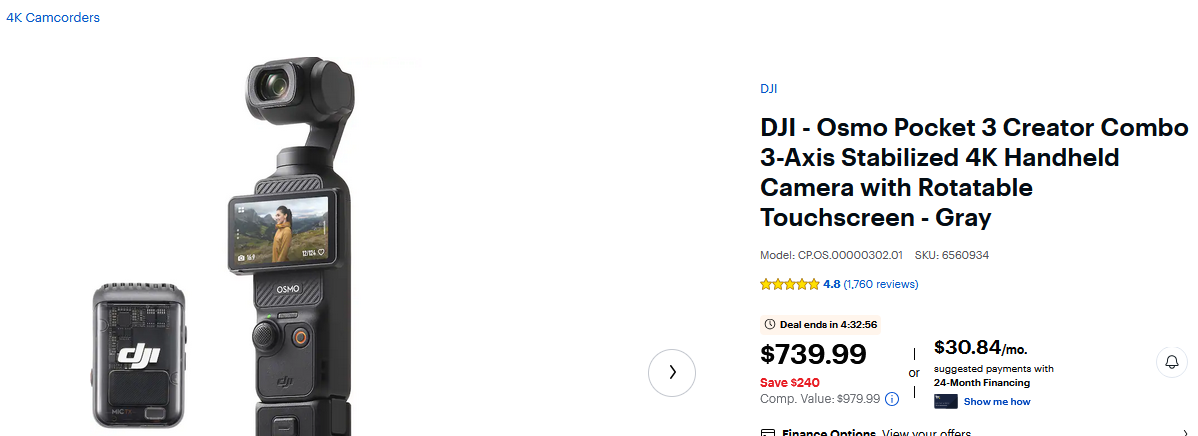Open the 4K Camcorders breadcrumb link
This screenshot has height=436, width=1198.
pyautogui.click(x=53, y=18)
